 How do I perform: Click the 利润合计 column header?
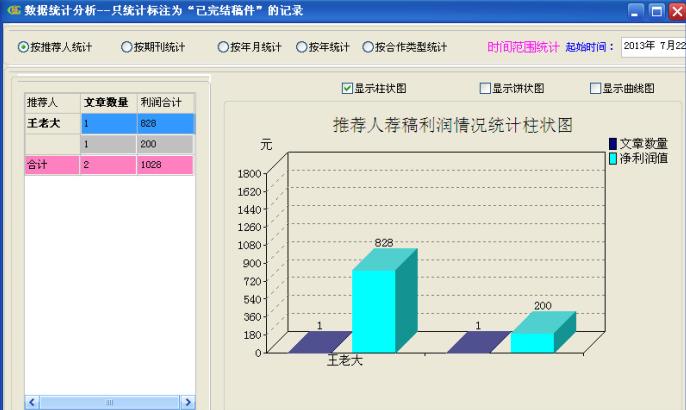coord(165,102)
